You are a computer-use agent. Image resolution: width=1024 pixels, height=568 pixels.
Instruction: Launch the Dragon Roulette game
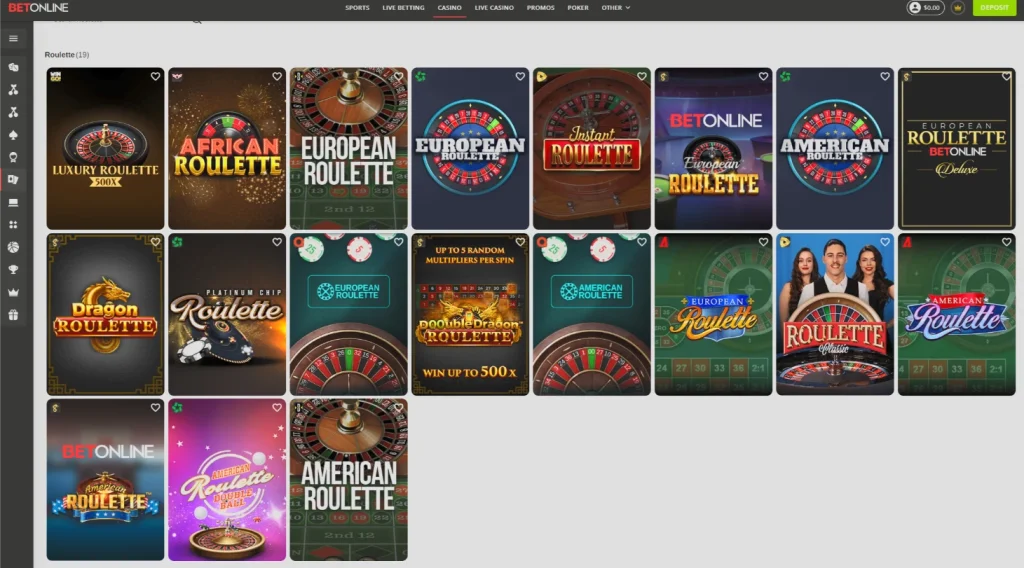pyautogui.click(x=105, y=315)
